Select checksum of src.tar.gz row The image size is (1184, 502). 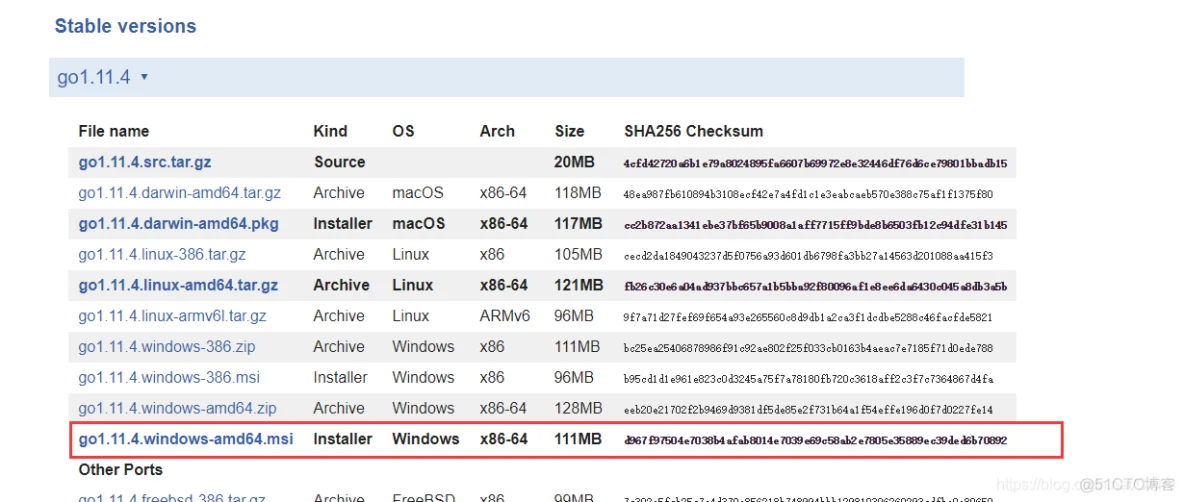(x=816, y=163)
